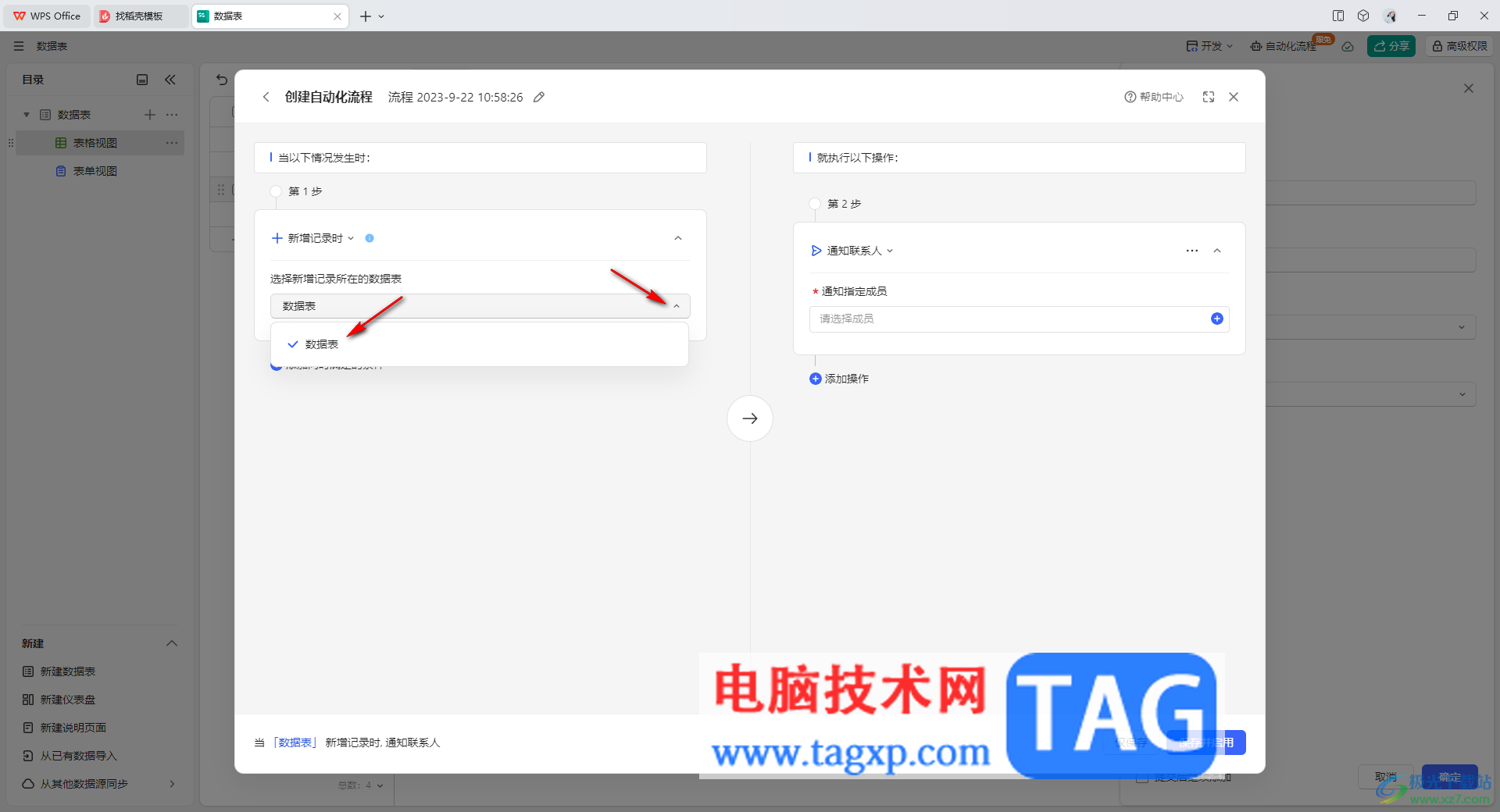Open 高级权限 settings
Image resolution: width=1500 pixels, height=812 pixels.
[x=1459, y=46]
